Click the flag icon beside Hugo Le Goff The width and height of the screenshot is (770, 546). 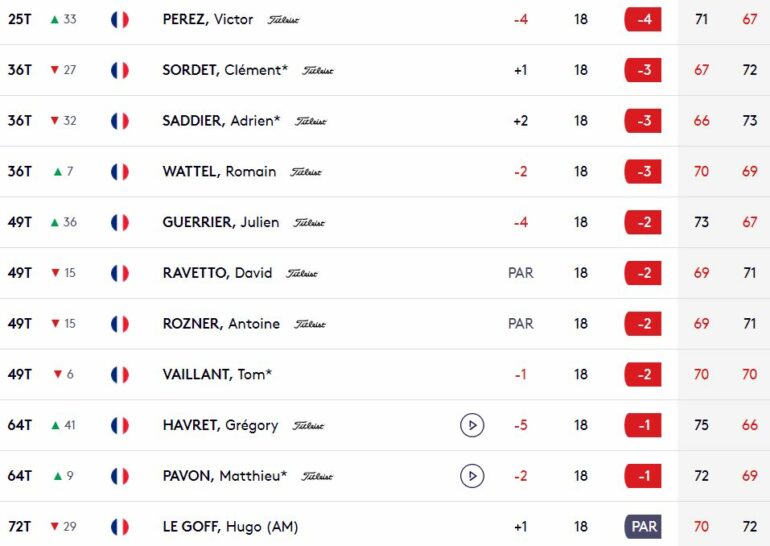click(120, 527)
